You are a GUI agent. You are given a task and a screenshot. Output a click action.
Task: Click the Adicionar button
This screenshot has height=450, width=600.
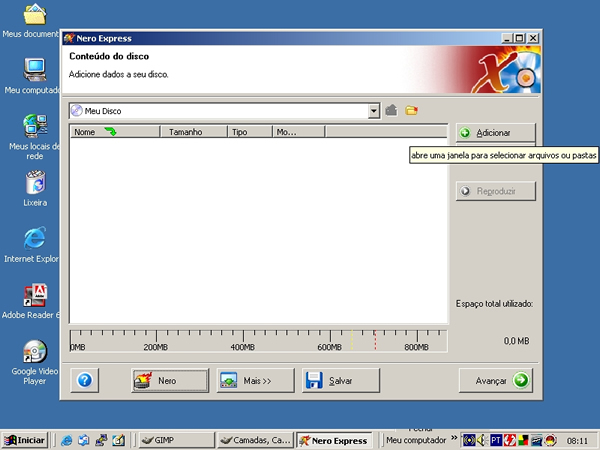coord(496,133)
